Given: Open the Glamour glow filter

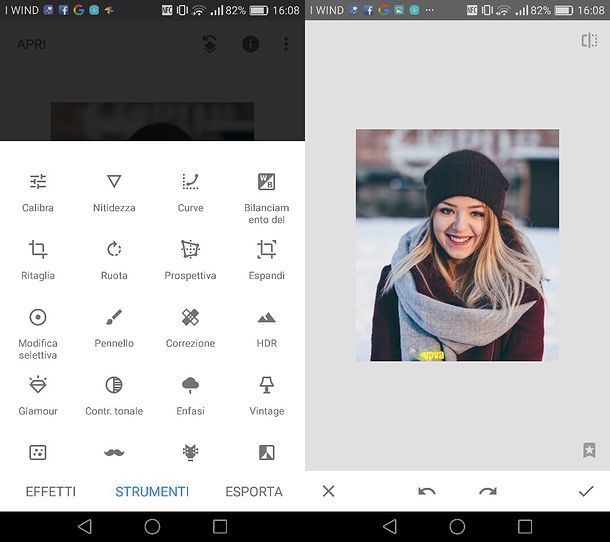Looking at the screenshot, I should (38, 396).
